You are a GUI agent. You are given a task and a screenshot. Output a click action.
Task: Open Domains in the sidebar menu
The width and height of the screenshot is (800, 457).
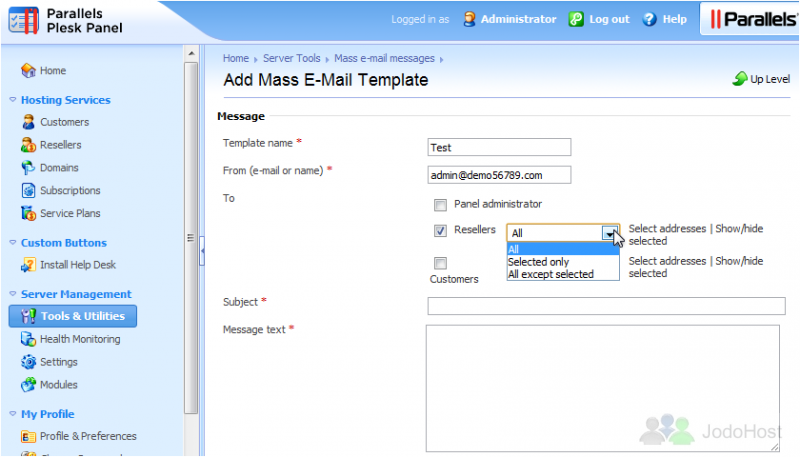[59, 168]
